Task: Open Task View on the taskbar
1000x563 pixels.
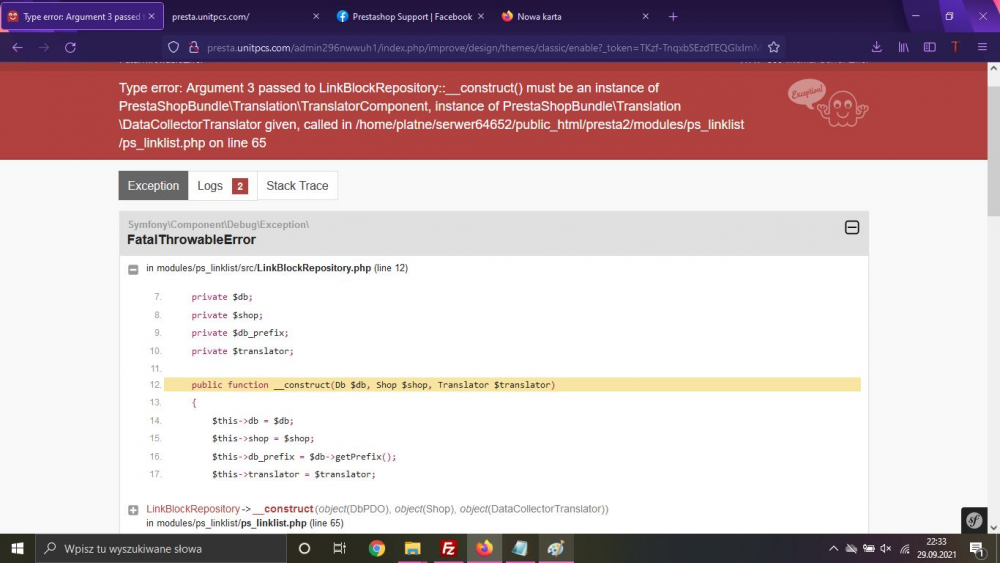Action: 339,548
